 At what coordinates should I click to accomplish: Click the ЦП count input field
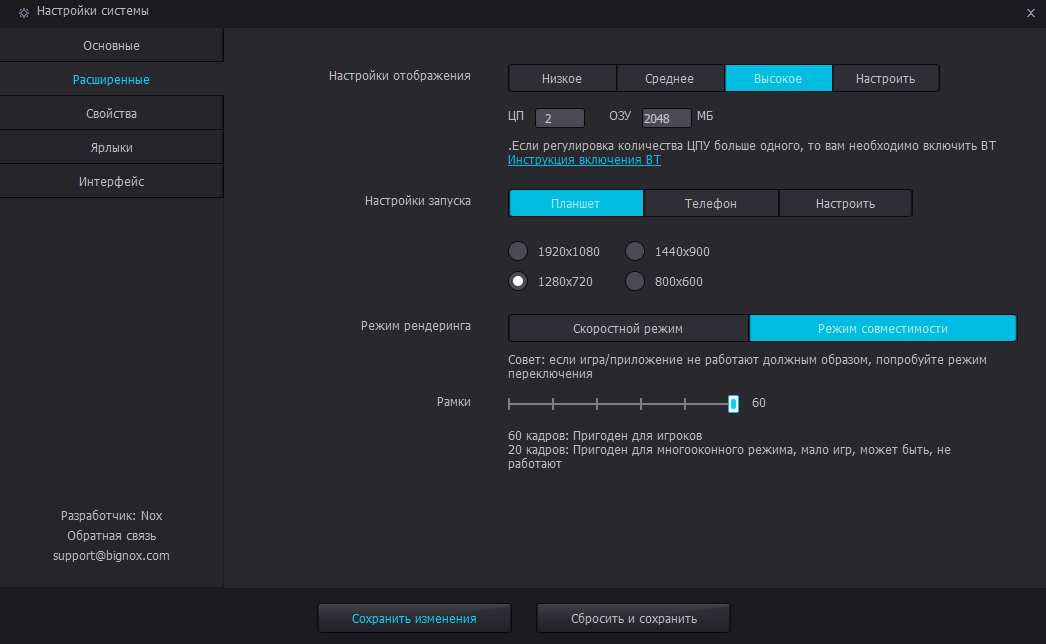click(560, 118)
